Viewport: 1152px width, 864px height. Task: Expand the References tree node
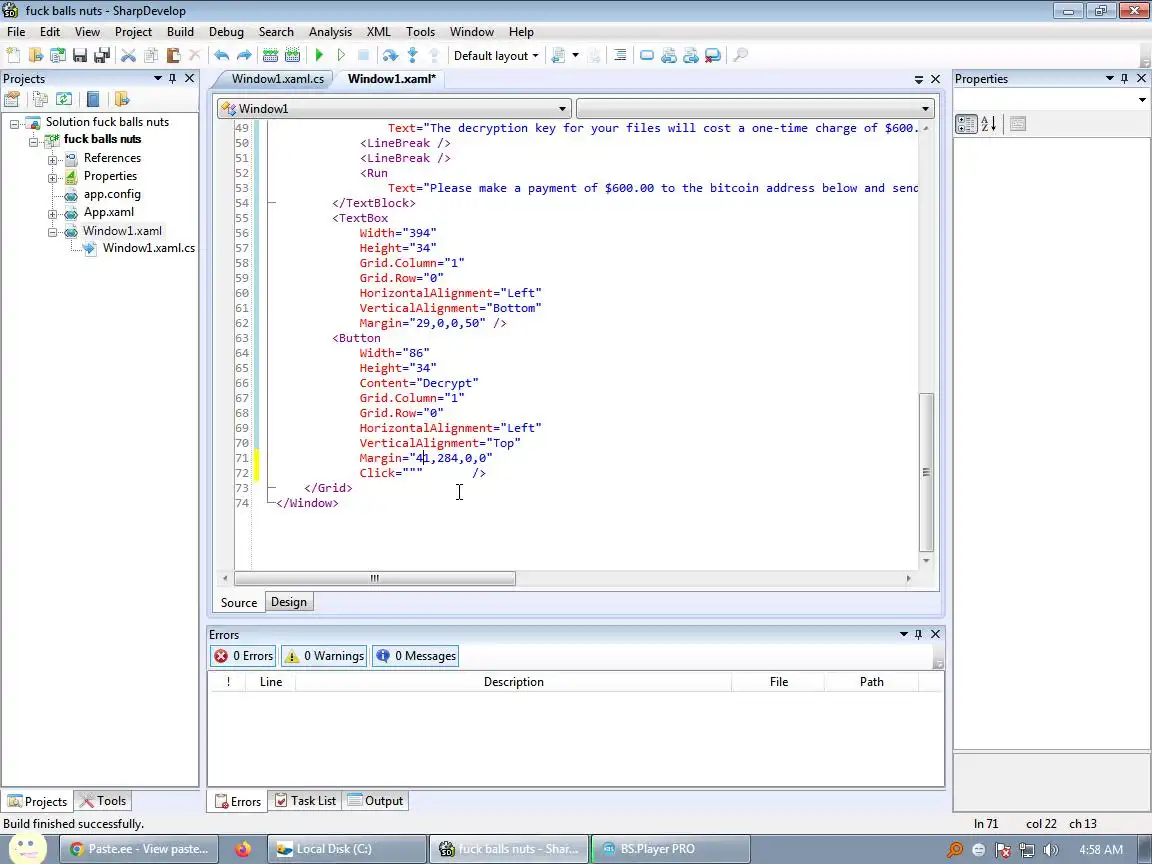pos(52,159)
